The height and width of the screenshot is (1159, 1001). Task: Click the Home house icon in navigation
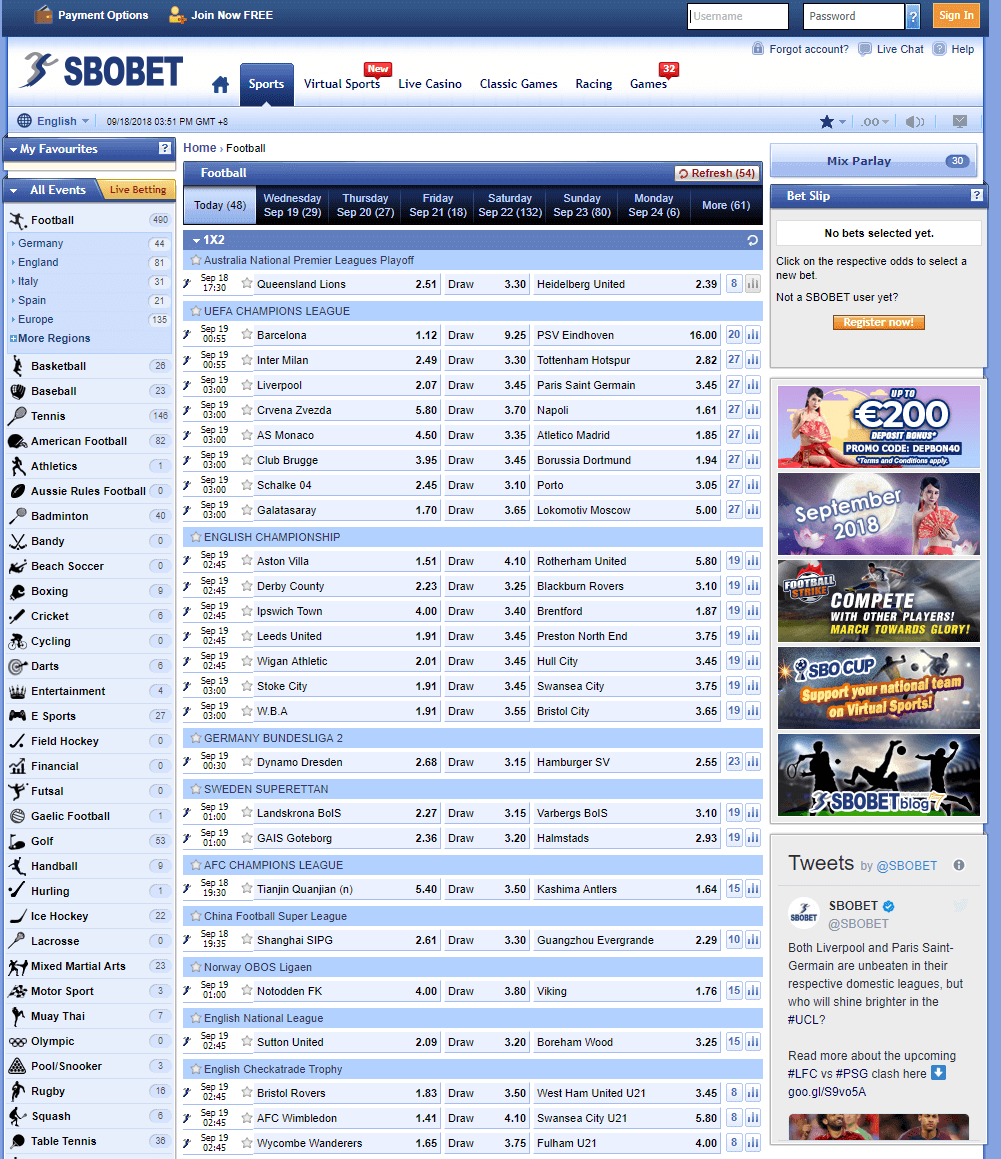point(220,84)
